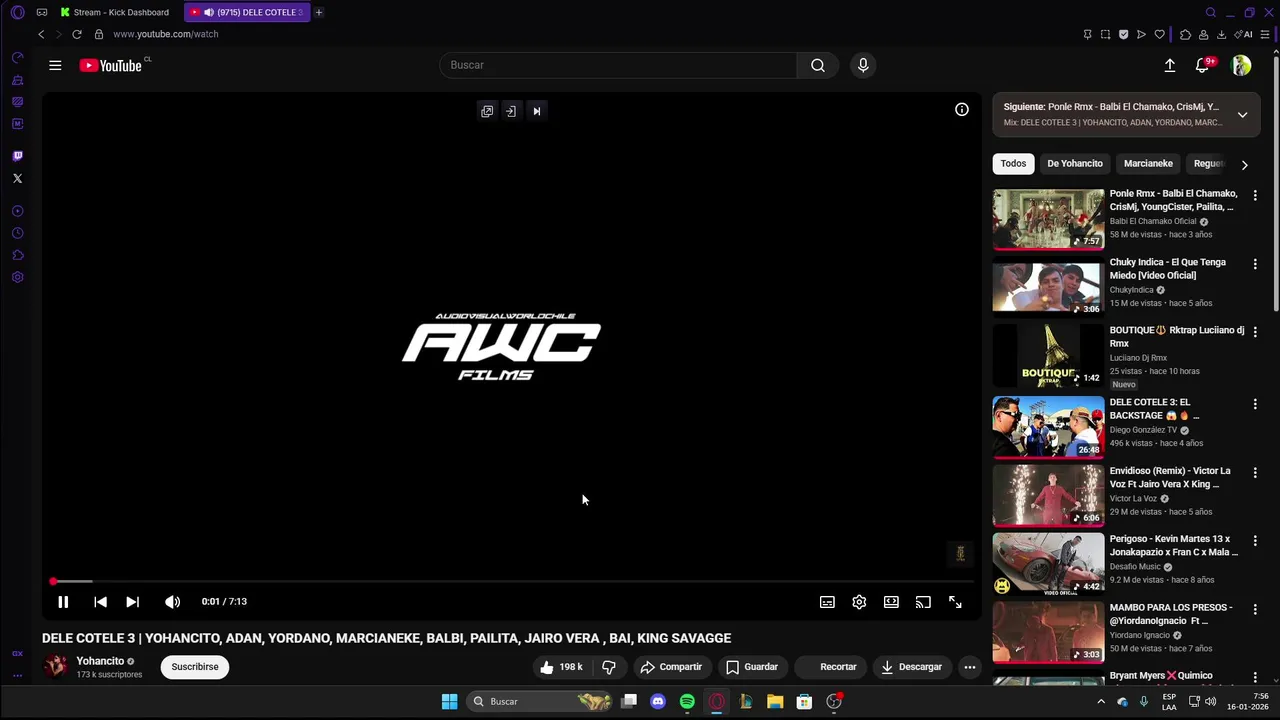This screenshot has height=720, width=1280.
Task: Open sidebar extensions cube icon
Action: pos(17,255)
